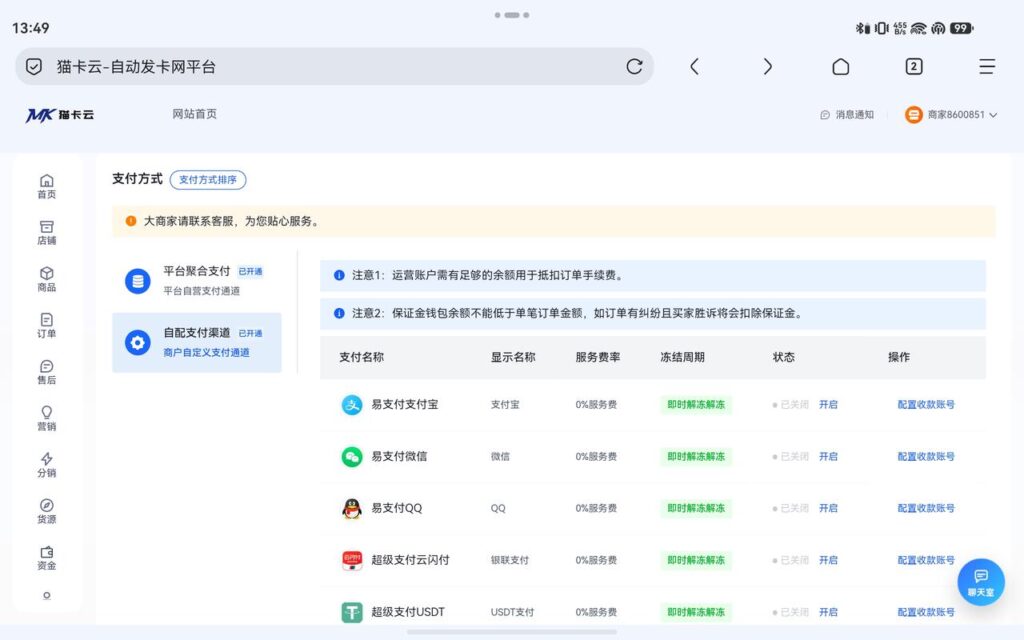Screen dimensions: 1024x640
Task: Open the 店铺 store sidebar icon
Action: (46, 232)
